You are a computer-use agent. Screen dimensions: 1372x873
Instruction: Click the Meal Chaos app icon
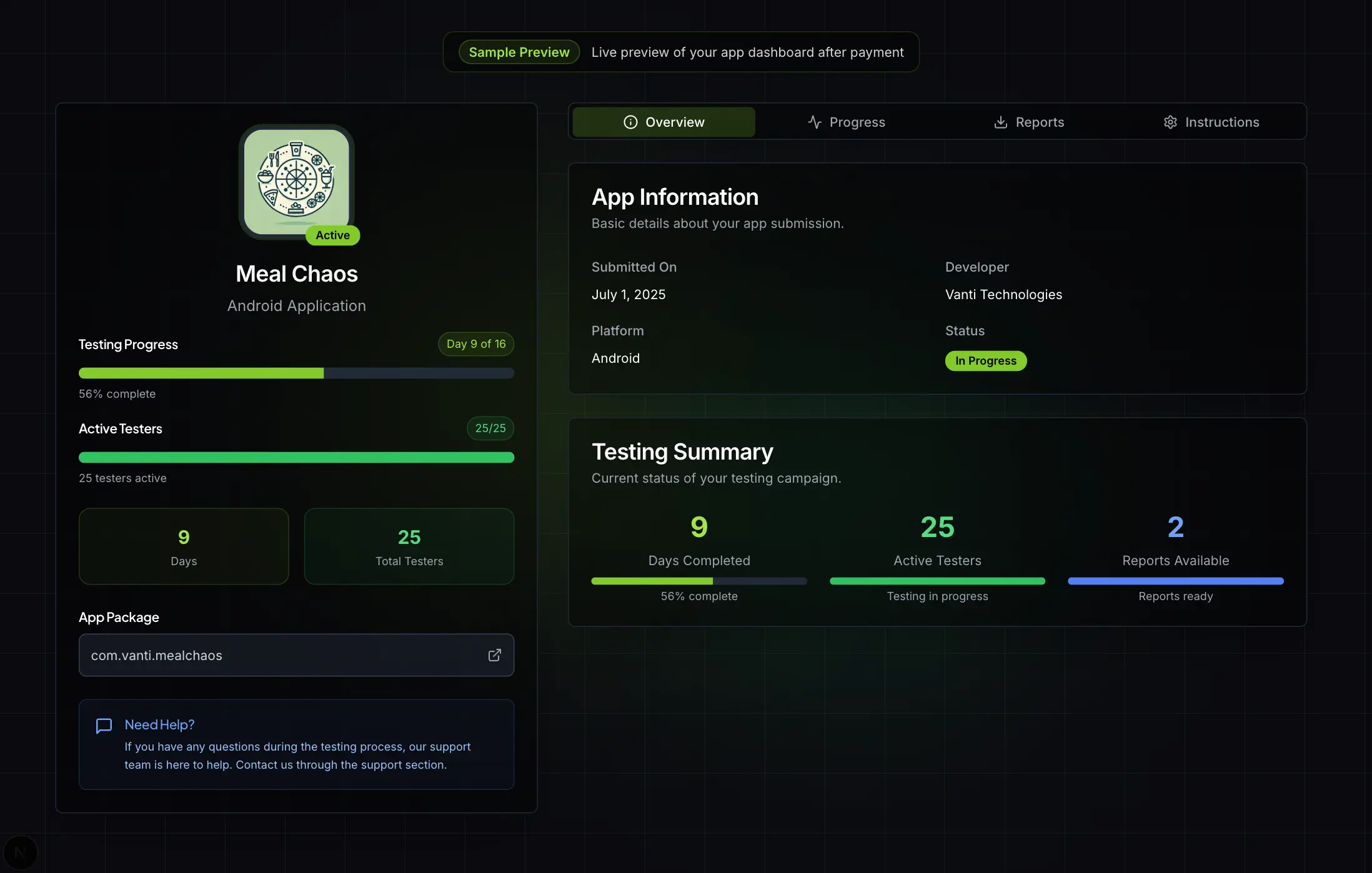296,182
